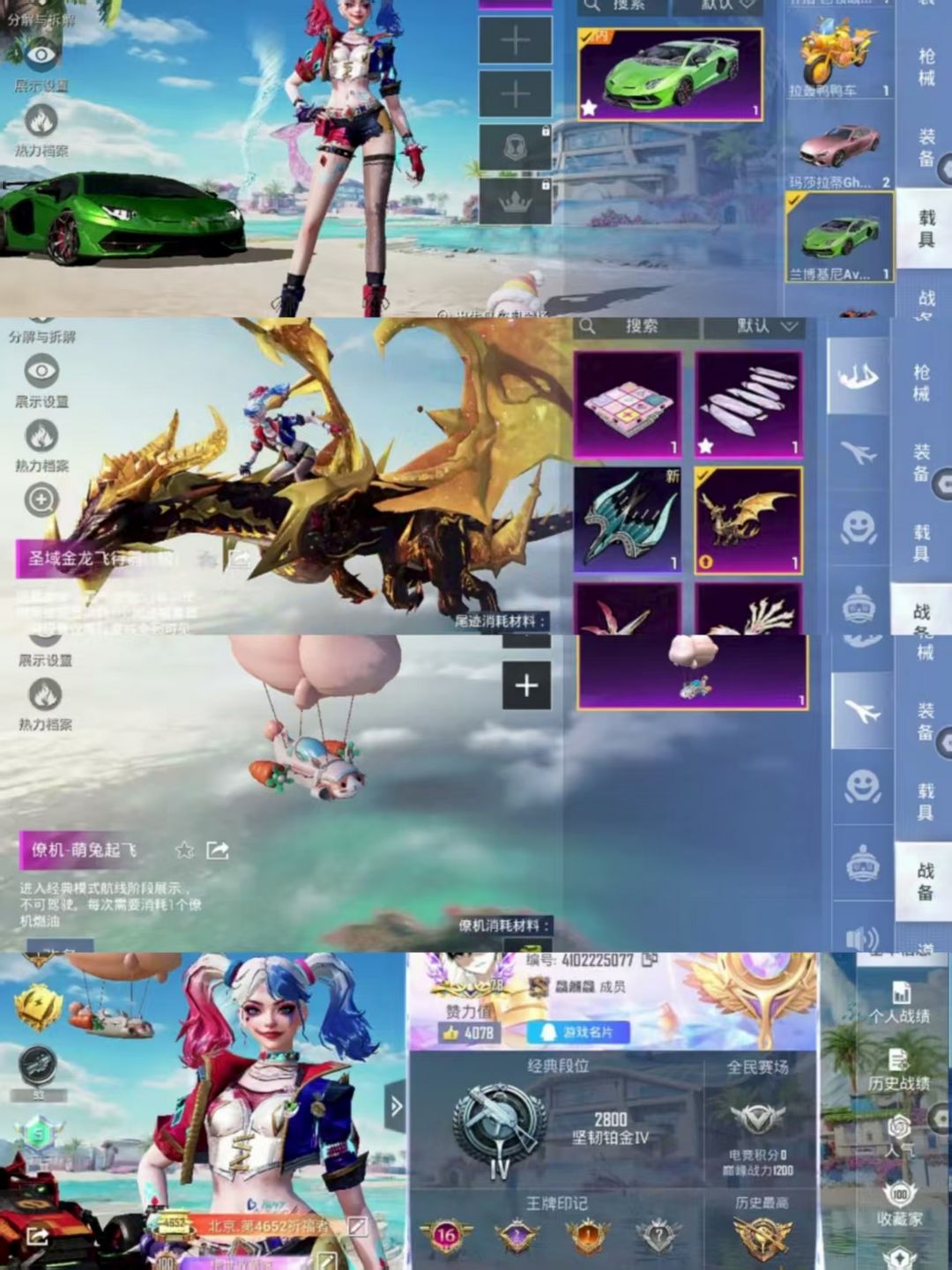Click the question-mark locked medal
The image size is (952, 1270).
point(658,1237)
